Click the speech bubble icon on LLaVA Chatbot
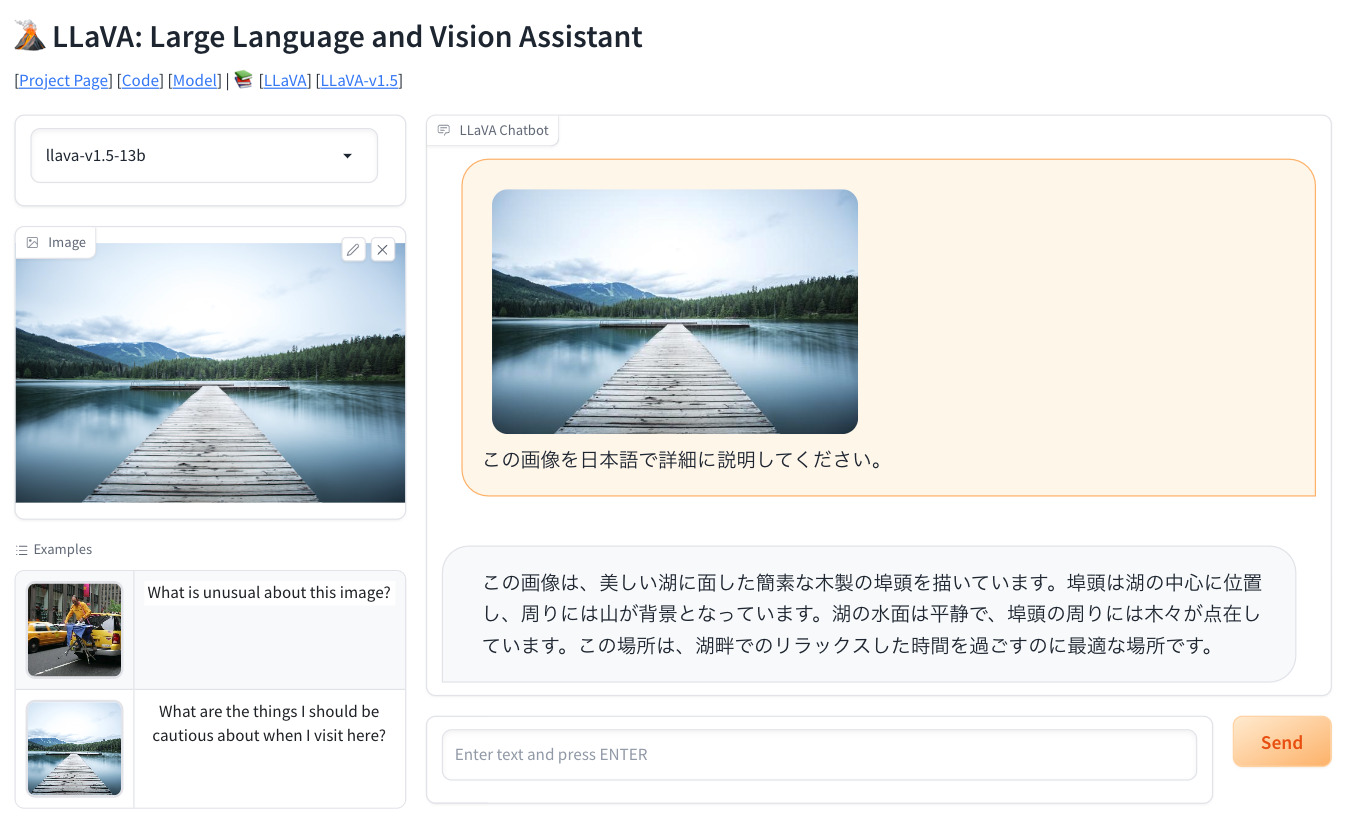The height and width of the screenshot is (818, 1349). [443, 129]
